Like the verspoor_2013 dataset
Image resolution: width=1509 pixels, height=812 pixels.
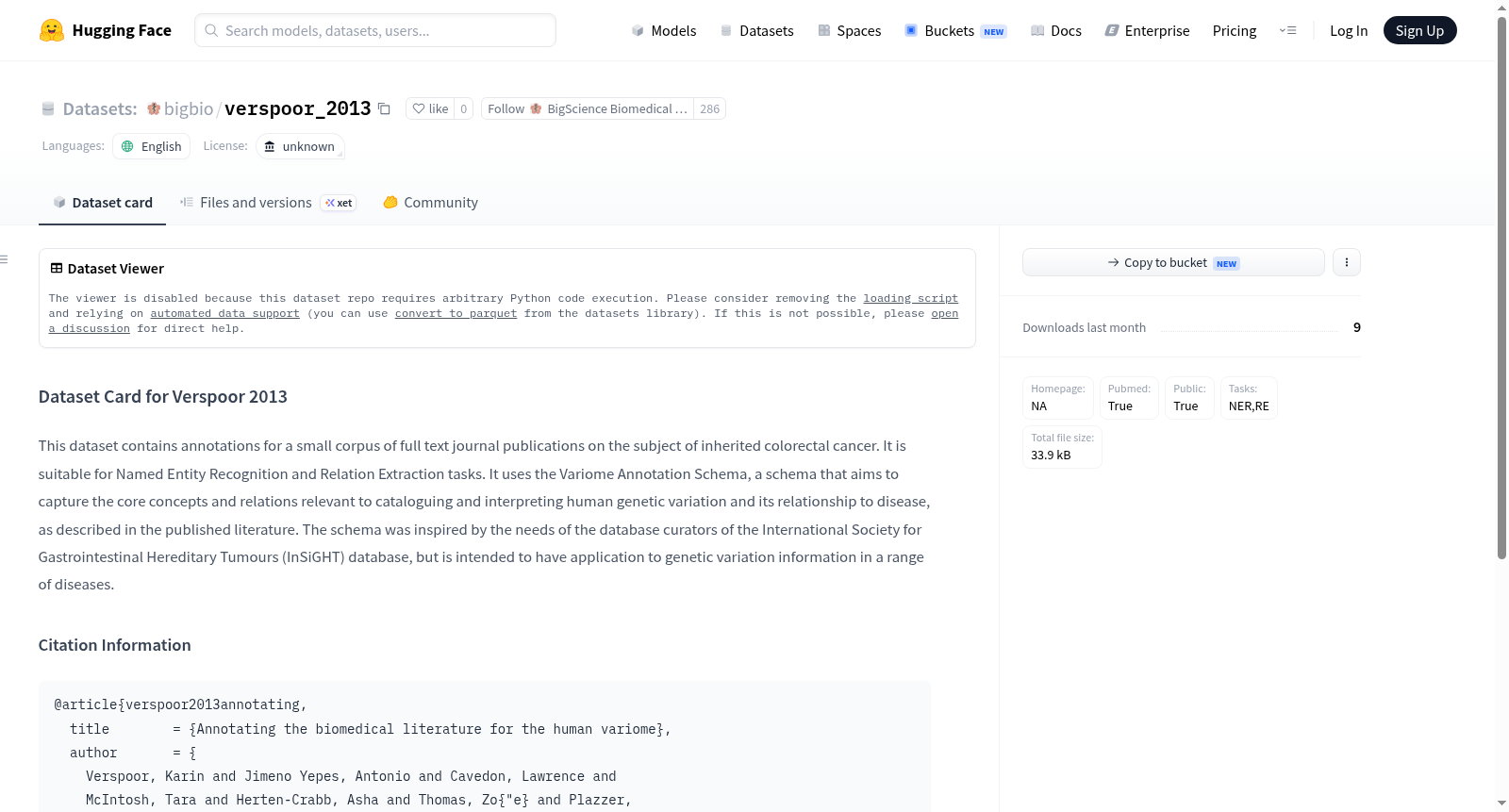click(x=430, y=108)
